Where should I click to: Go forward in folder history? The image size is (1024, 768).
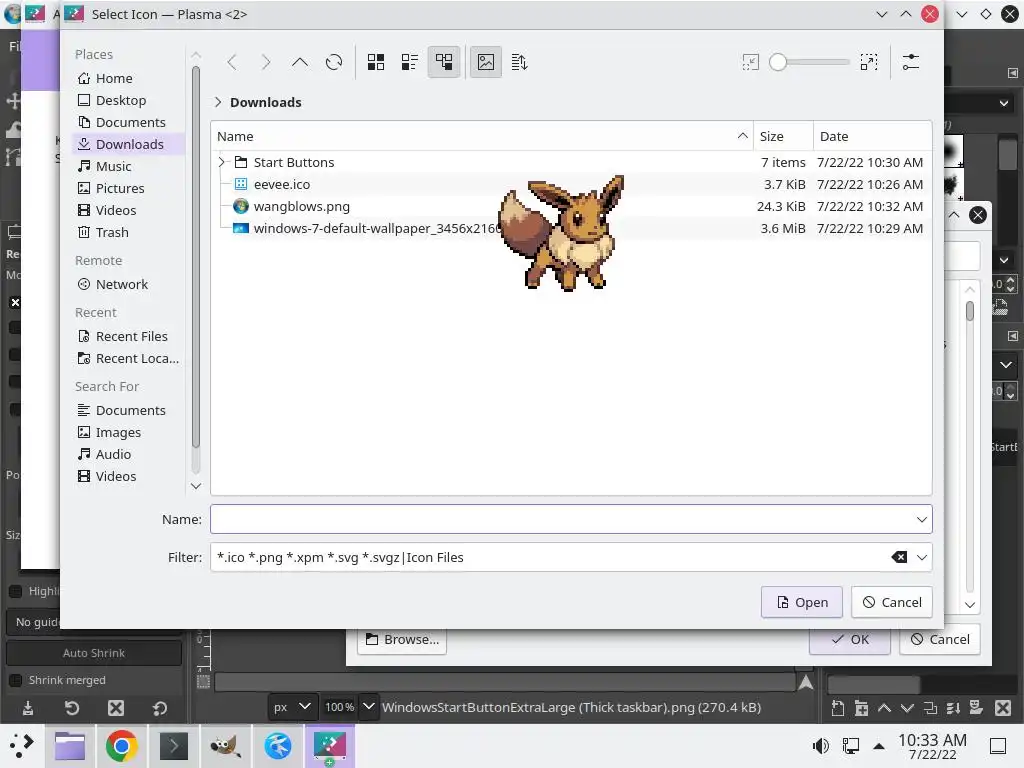(x=266, y=62)
